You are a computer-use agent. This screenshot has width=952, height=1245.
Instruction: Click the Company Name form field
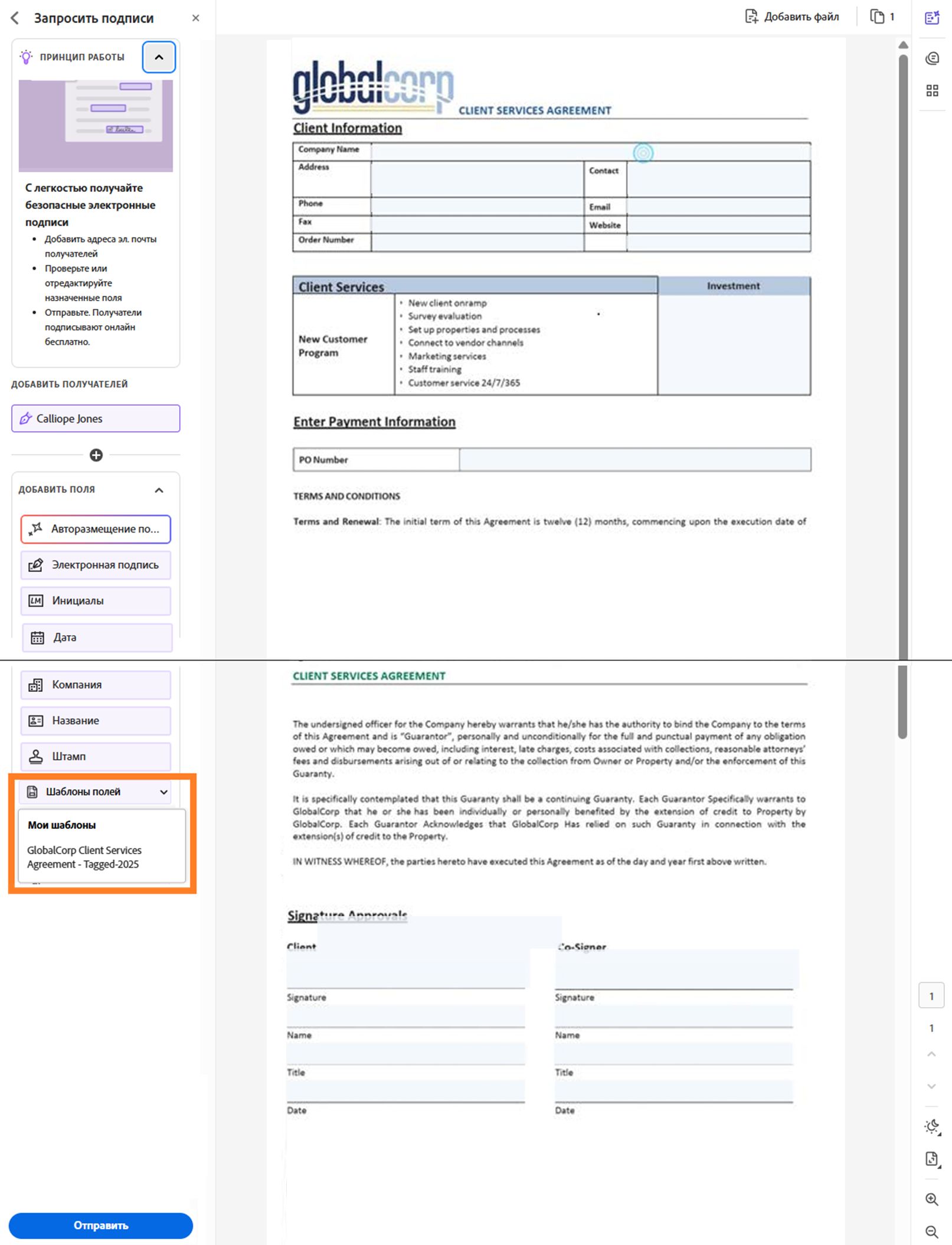coord(591,152)
